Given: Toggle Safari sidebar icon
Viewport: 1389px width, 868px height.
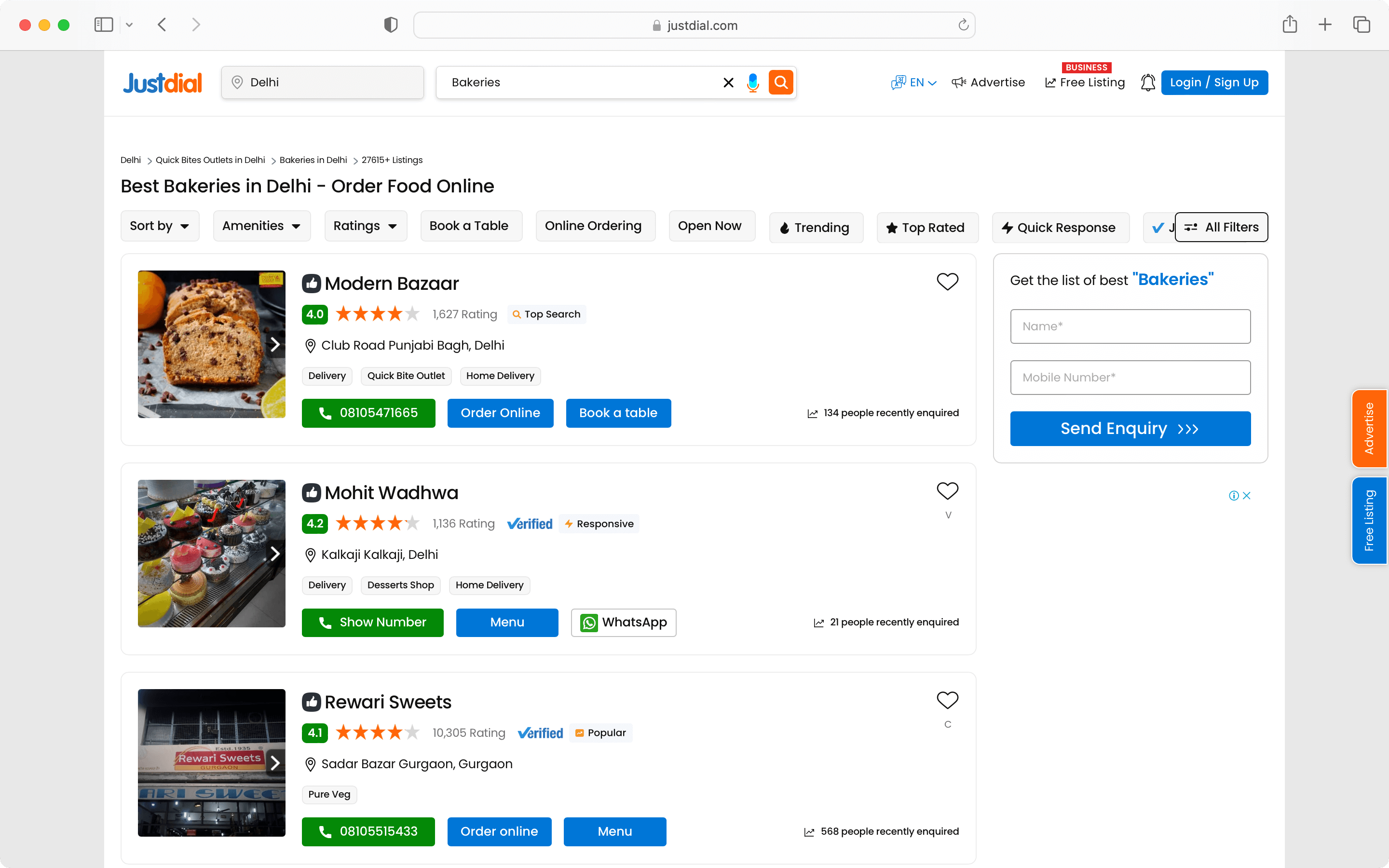Looking at the screenshot, I should (104, 25).
